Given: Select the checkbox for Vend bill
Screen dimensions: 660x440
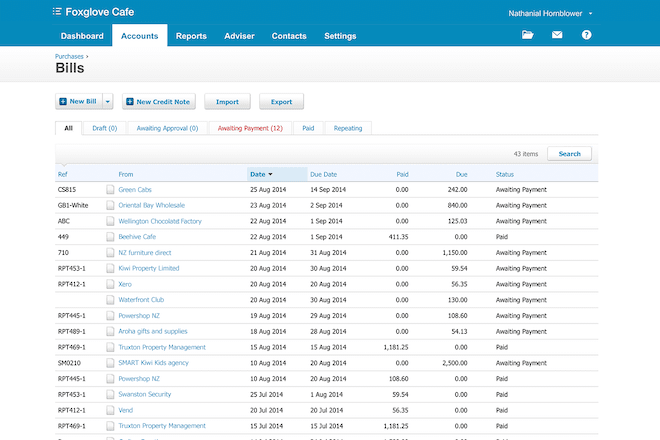Looking at the screenshot, I should tap(110, 410).
